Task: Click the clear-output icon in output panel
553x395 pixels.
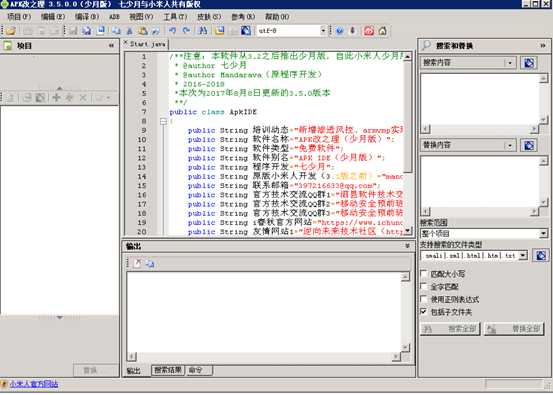Action: (138, 263)
